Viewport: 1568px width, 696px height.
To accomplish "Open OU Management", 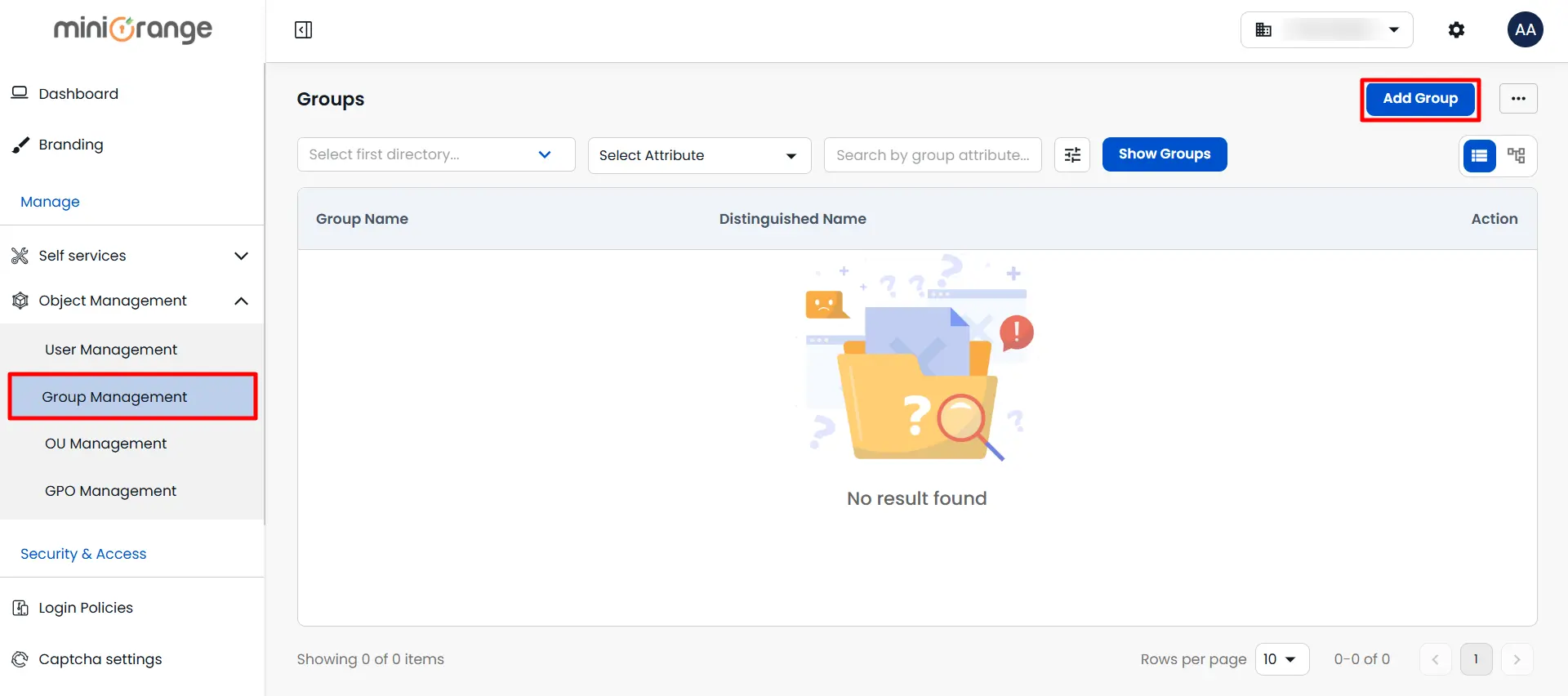I will pyautogui.click(x=106, y=444).
